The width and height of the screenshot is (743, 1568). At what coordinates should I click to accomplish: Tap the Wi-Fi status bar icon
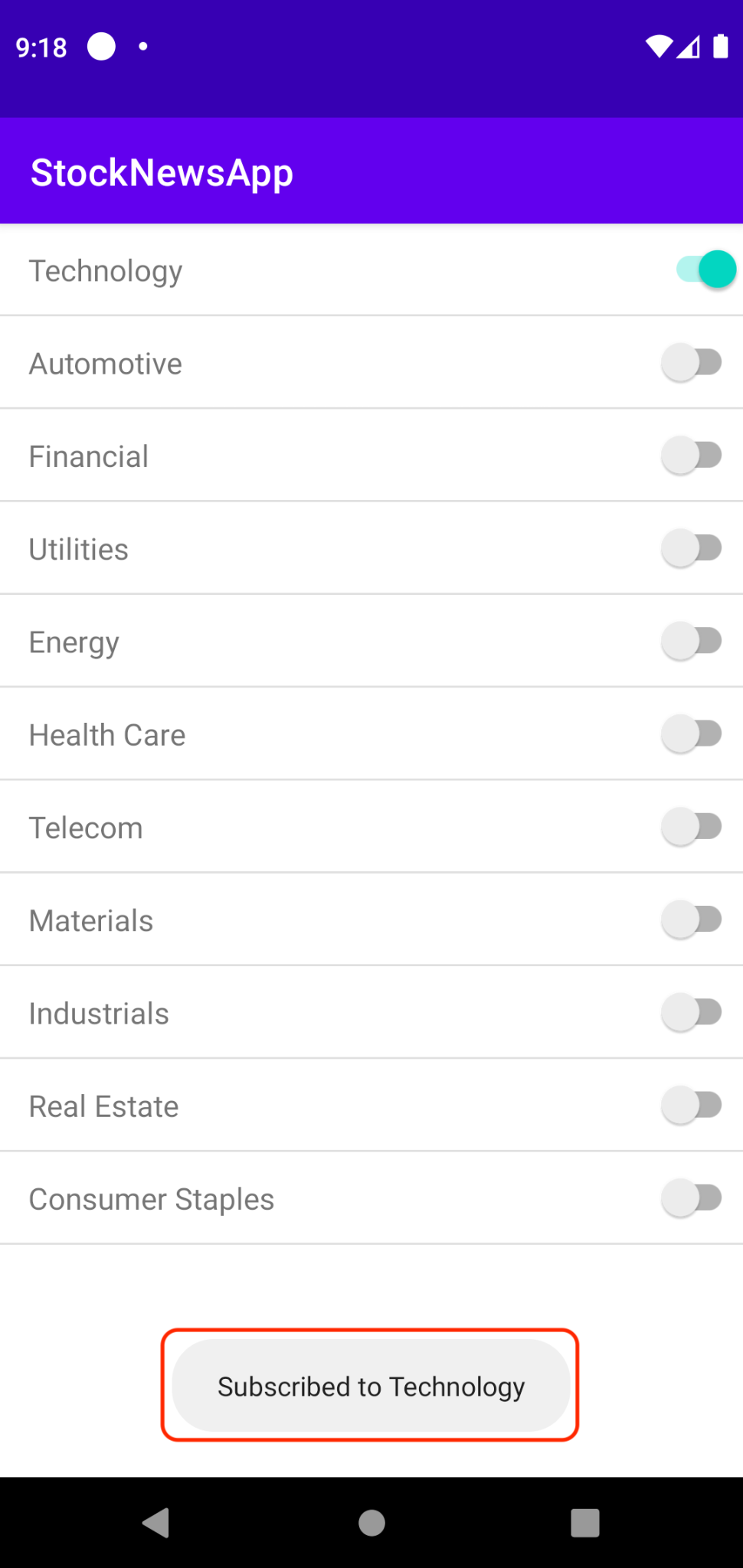658,47
